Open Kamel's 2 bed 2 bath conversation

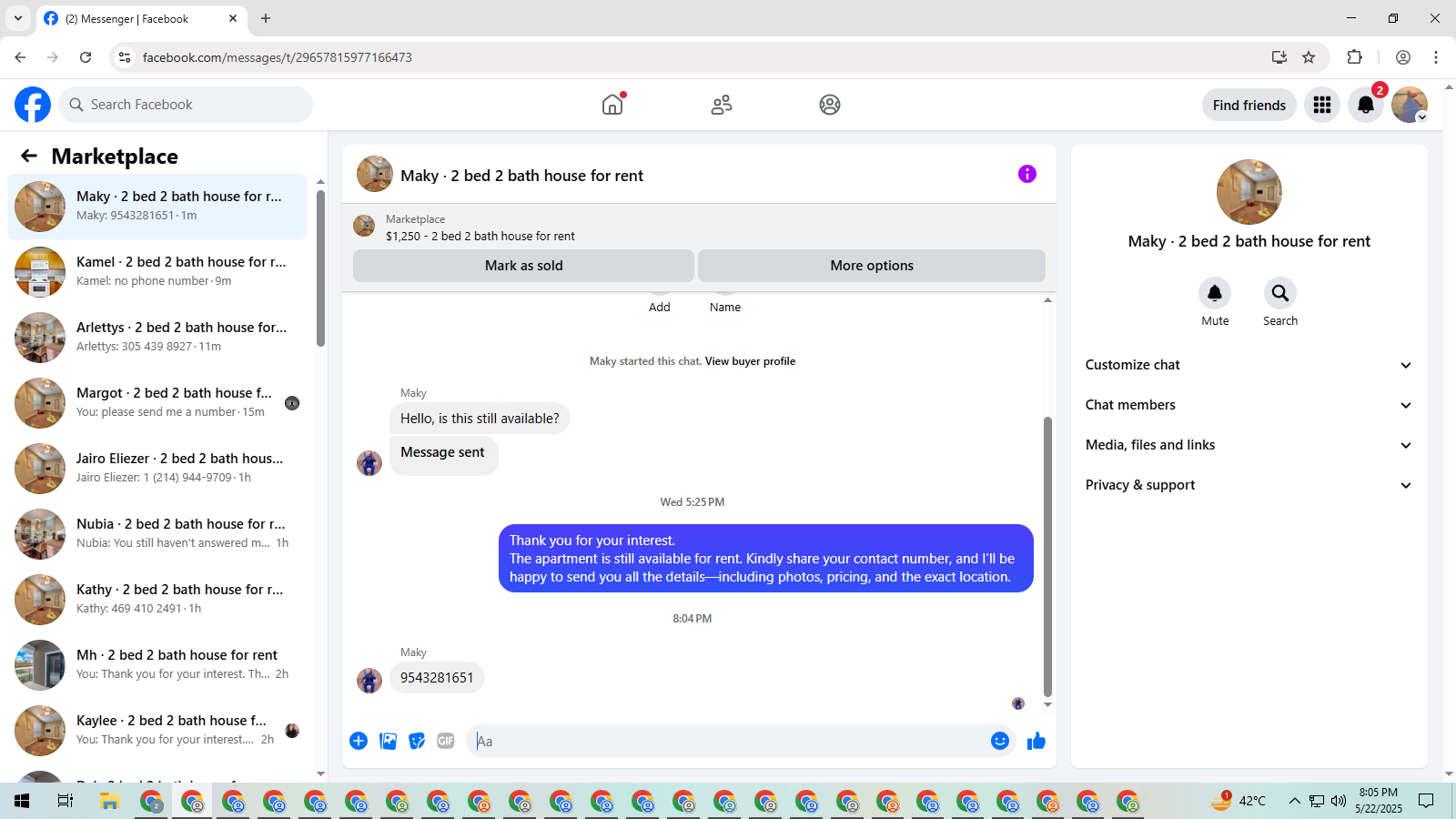(x=157, y=272)
